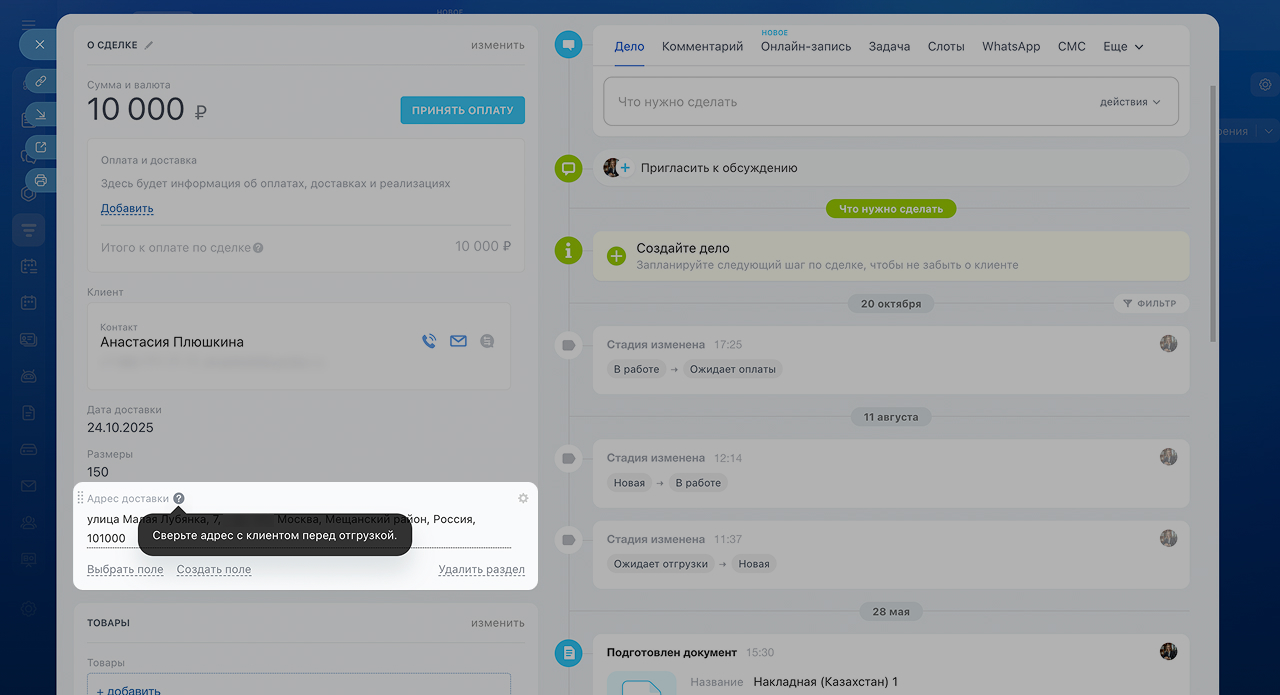Click the print icon on slider edge
Viewport: 1280px width, 695px height.
[x=40, y=180]
